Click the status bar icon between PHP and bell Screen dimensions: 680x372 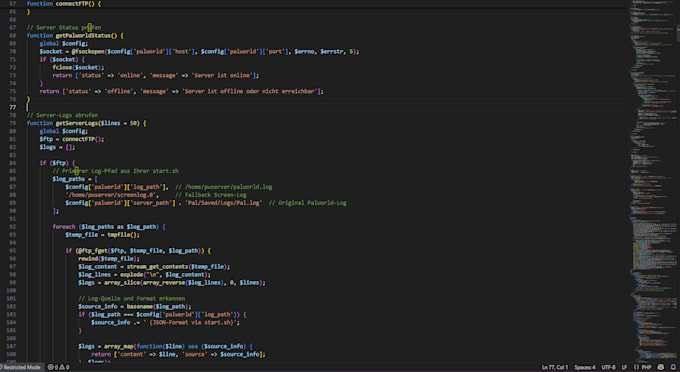click(660, 367)
